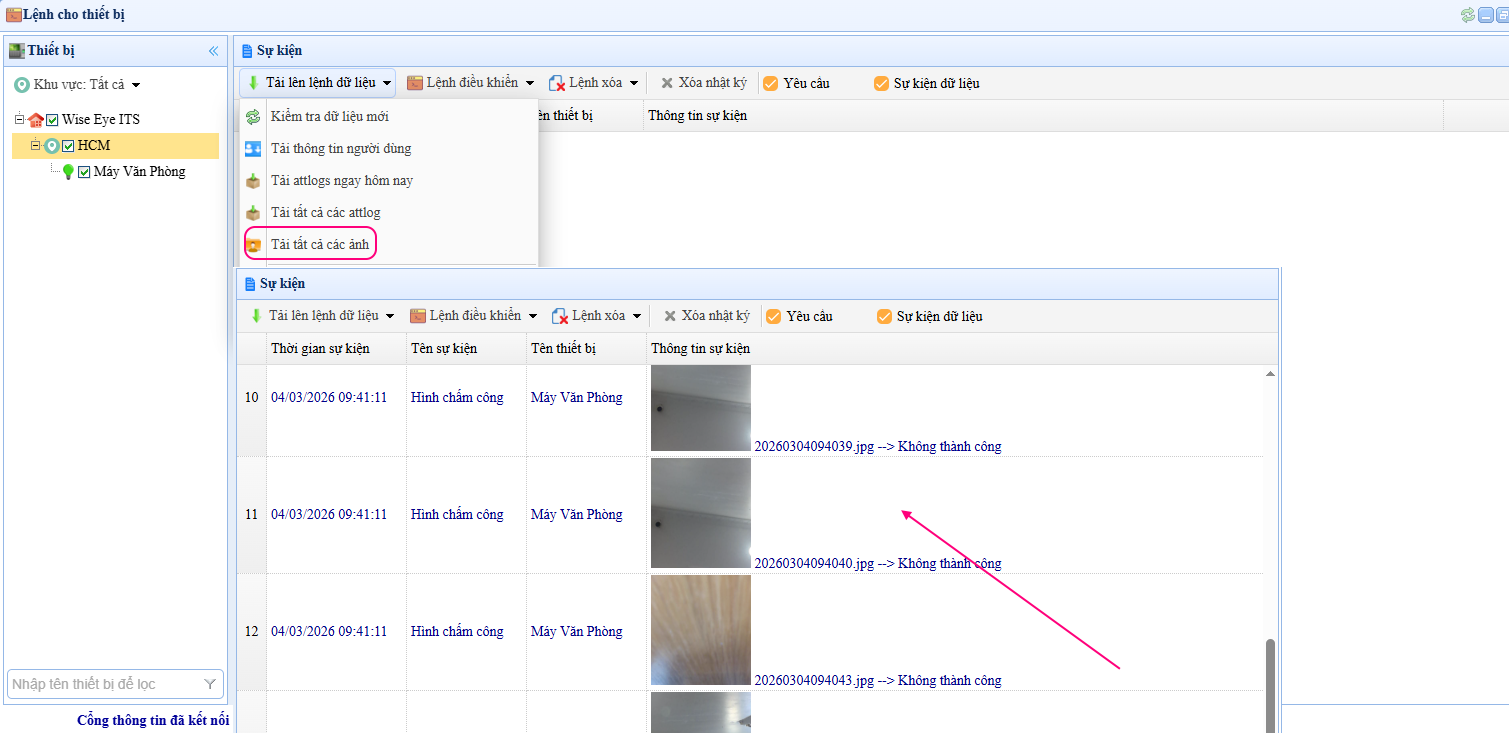Uncheck the HCM tree checkbox

point(68,146)
